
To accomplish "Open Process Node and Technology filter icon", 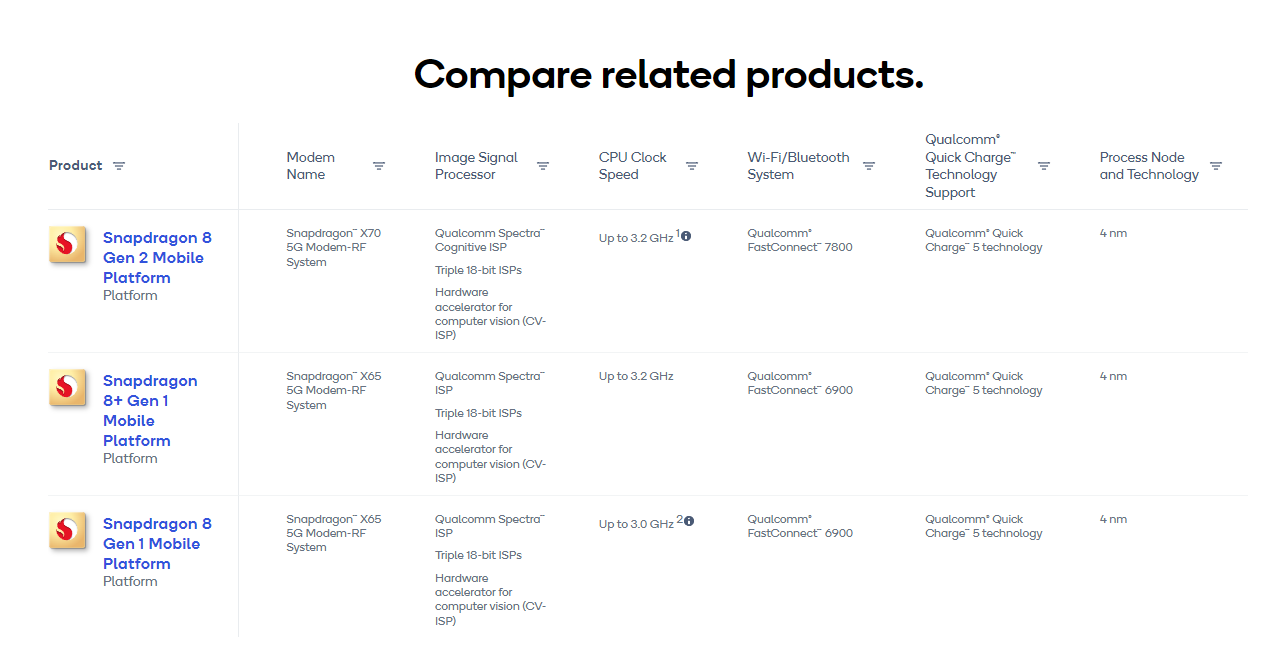I will click(1216, 166).
